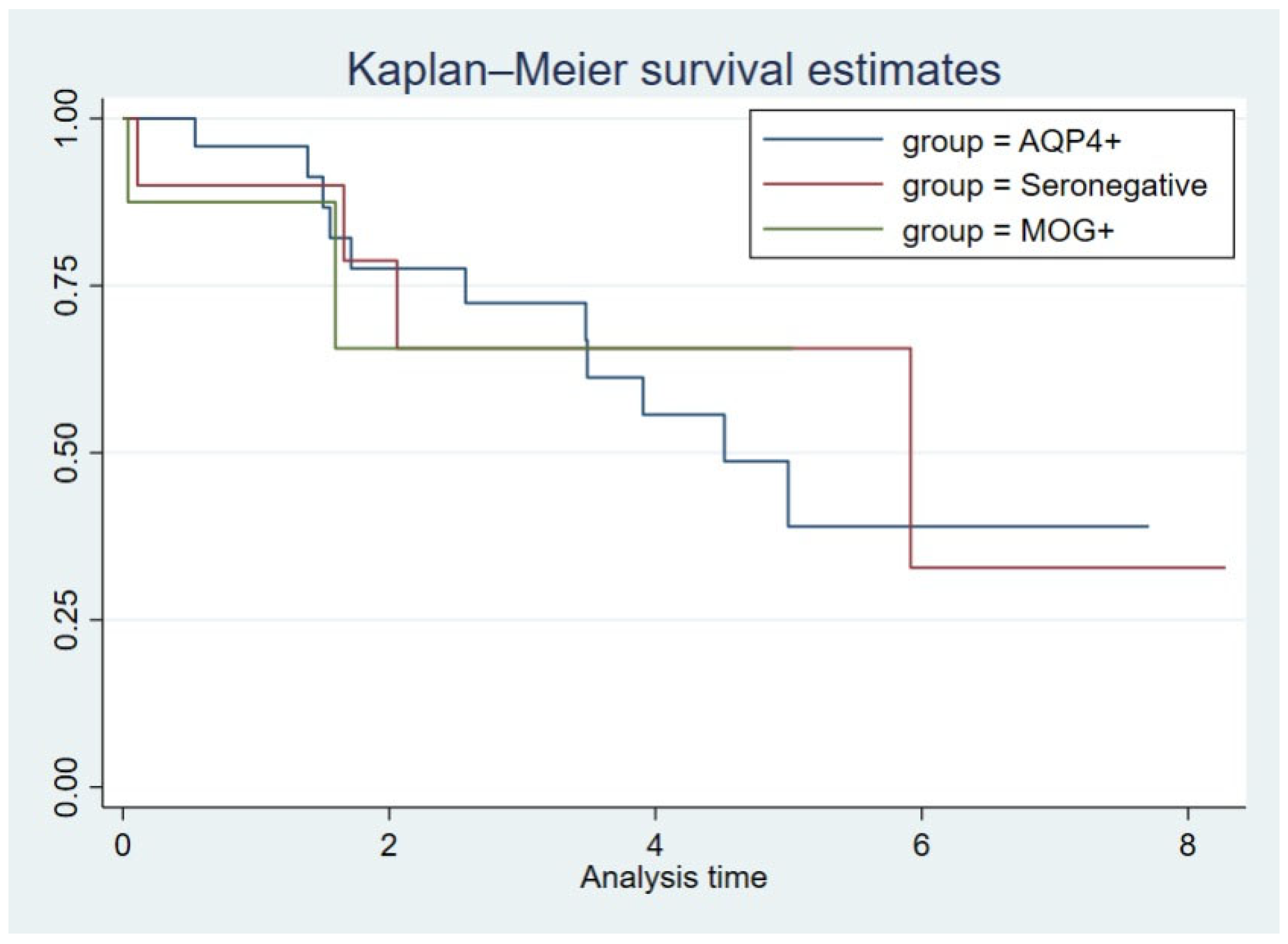Select the 1.00 y-axis tick label
The width and height of the screenshot is (1288, 944).
coord(66,118)
